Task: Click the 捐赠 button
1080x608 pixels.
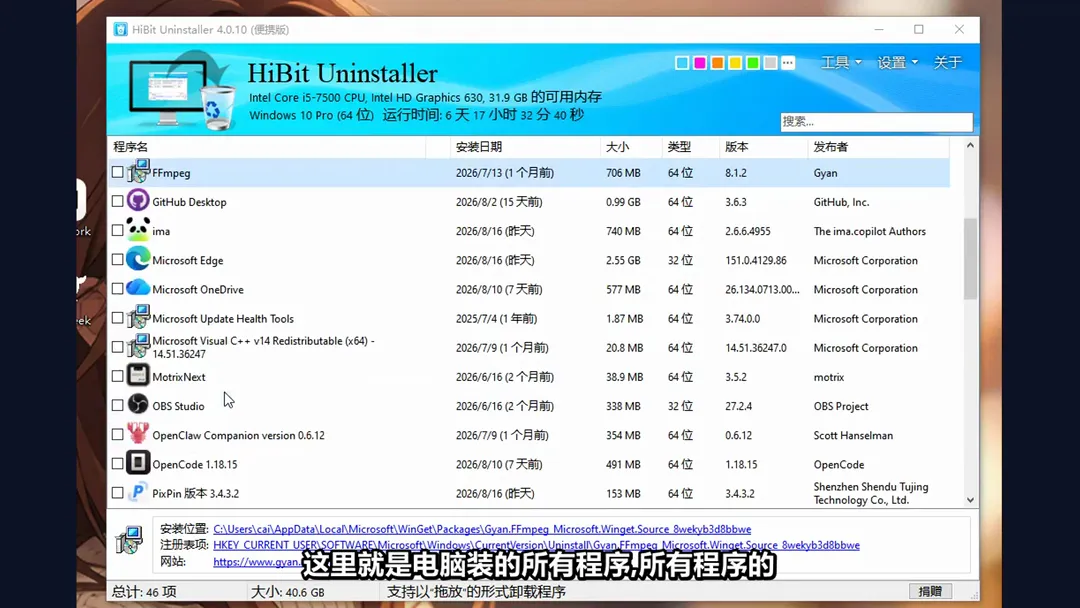Action: pyautogui.click(x=930, y=591)
